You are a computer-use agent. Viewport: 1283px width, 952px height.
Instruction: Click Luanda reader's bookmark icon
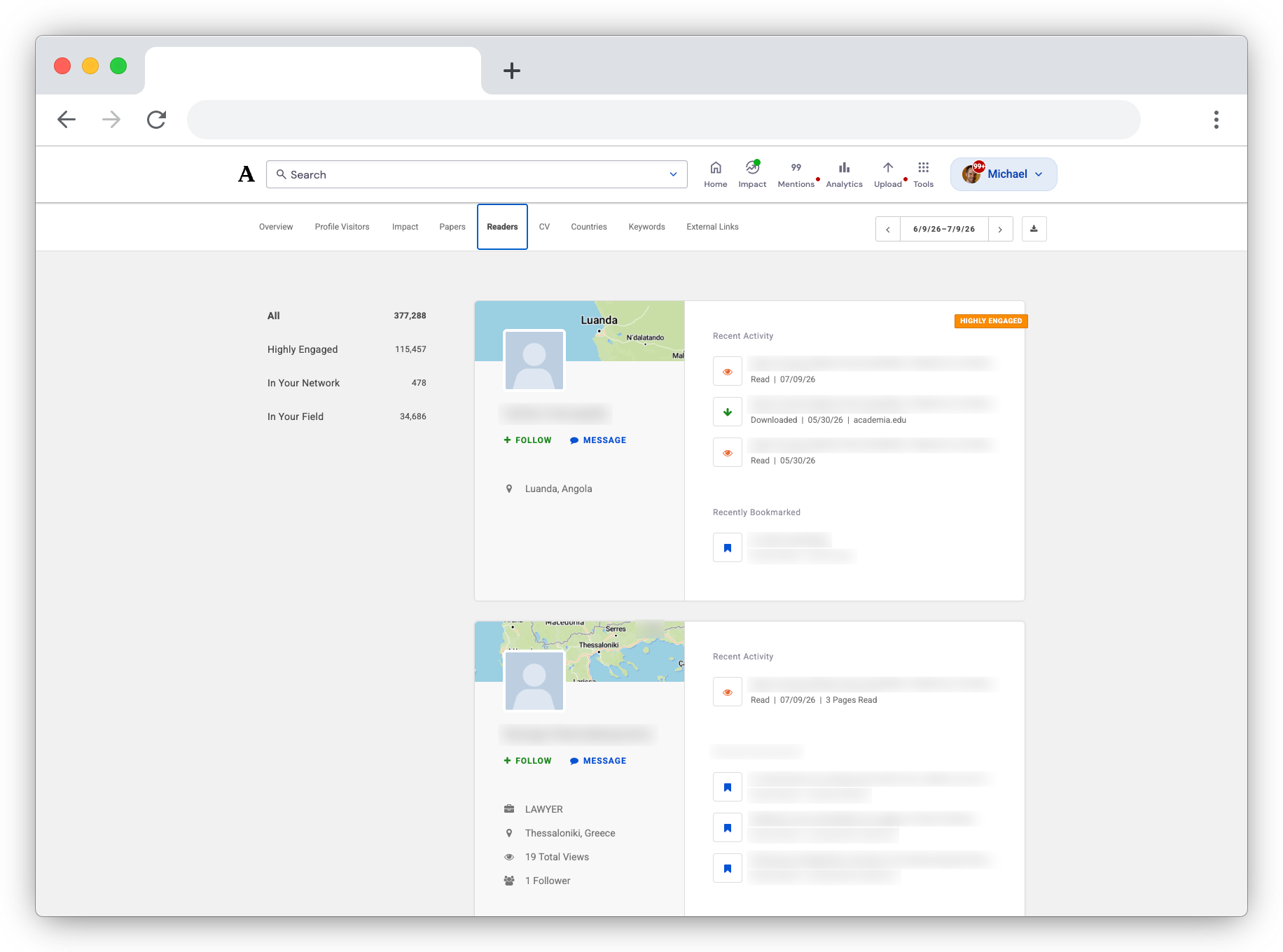728,547
